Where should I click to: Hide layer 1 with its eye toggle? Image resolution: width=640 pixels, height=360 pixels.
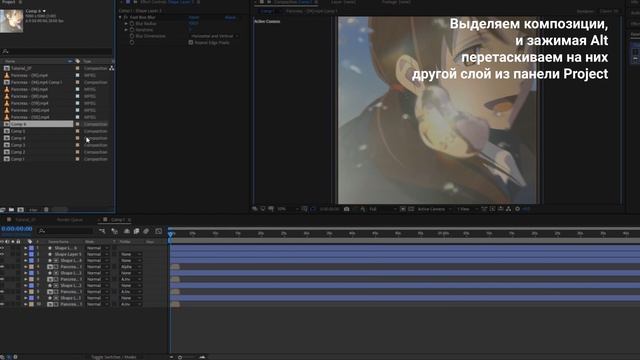point(2,248)
